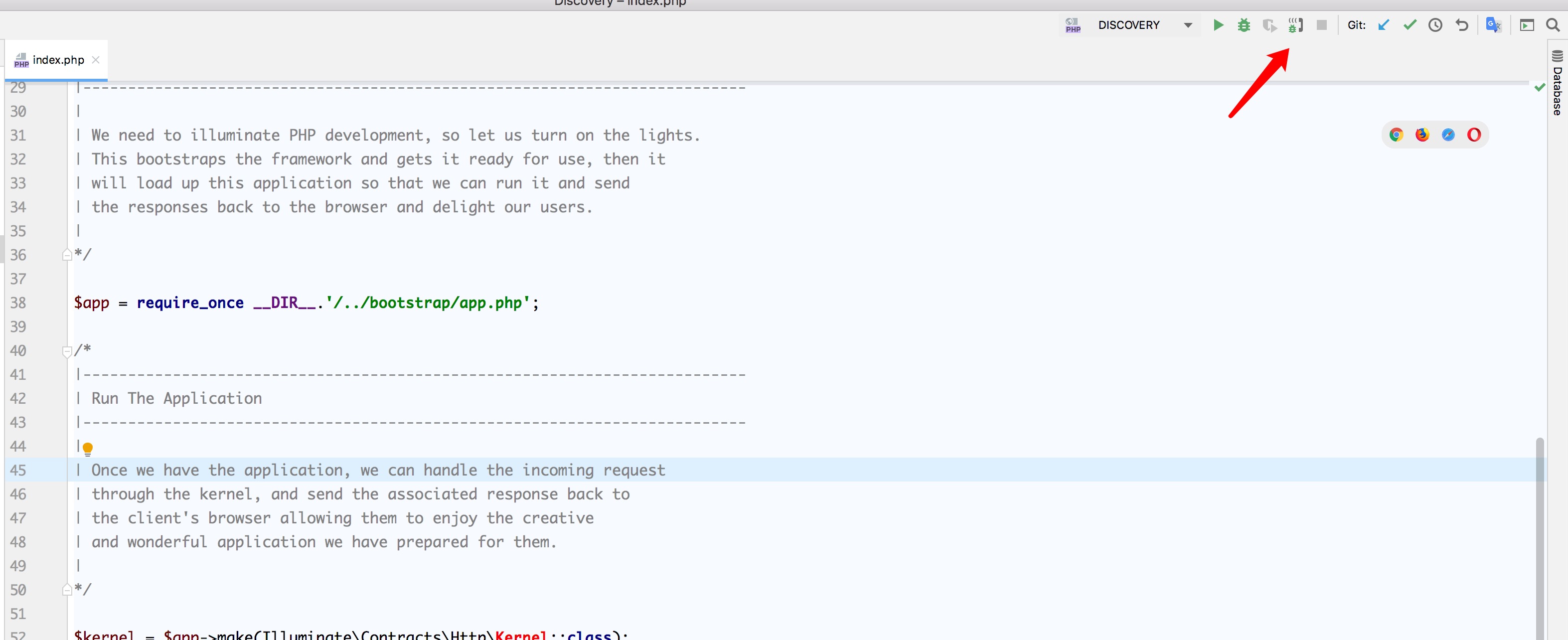Commit changes with Git checkmark
Viewport: 1568px width, 640px height.
pos(1410,25)
